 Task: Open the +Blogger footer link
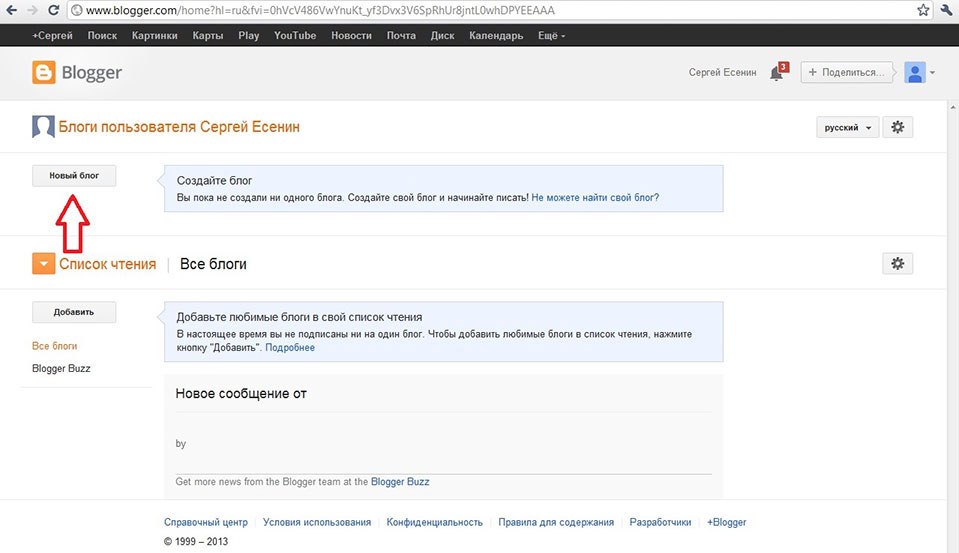coord(727,522)
